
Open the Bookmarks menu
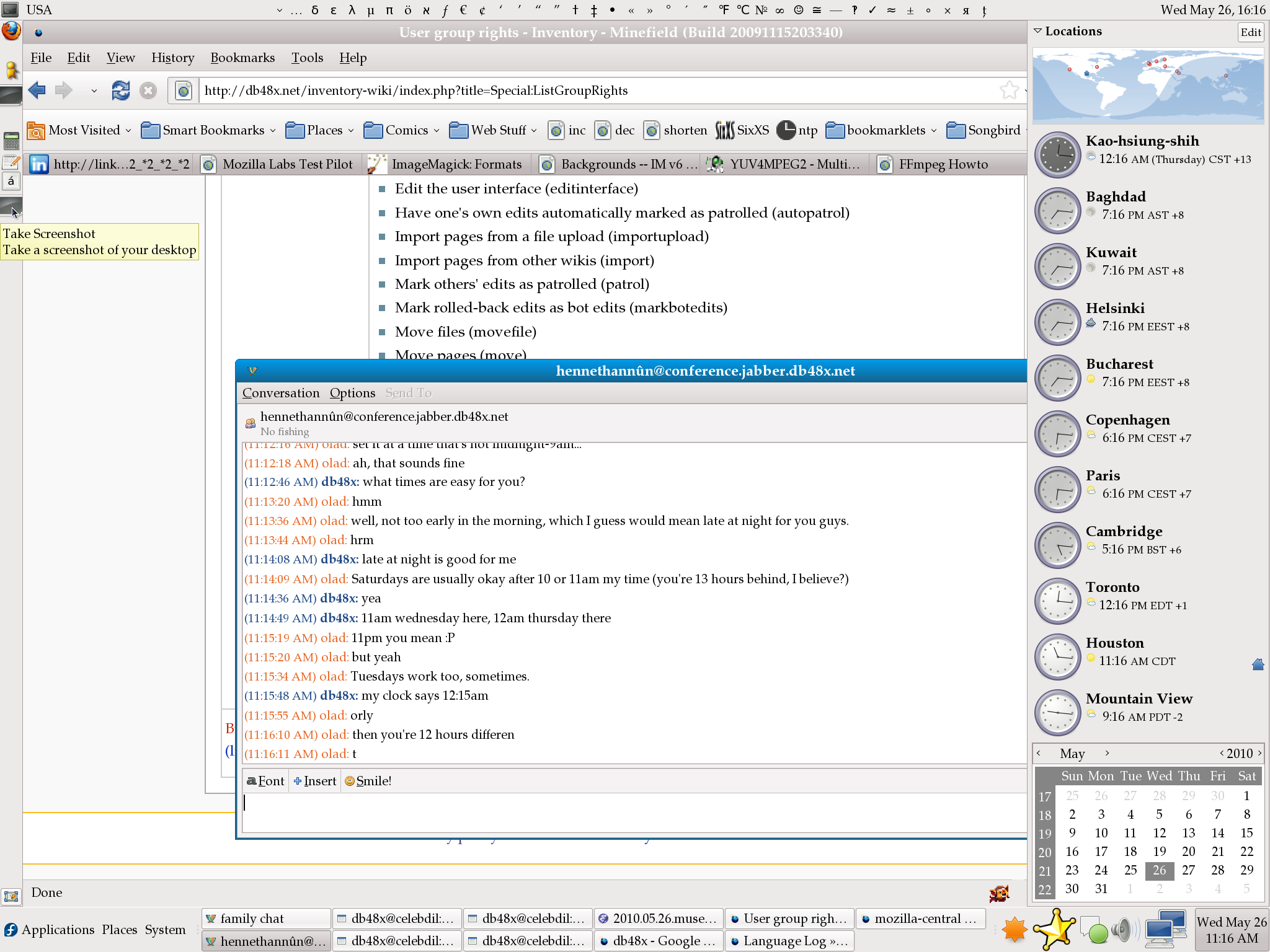[x=242, y=58]
